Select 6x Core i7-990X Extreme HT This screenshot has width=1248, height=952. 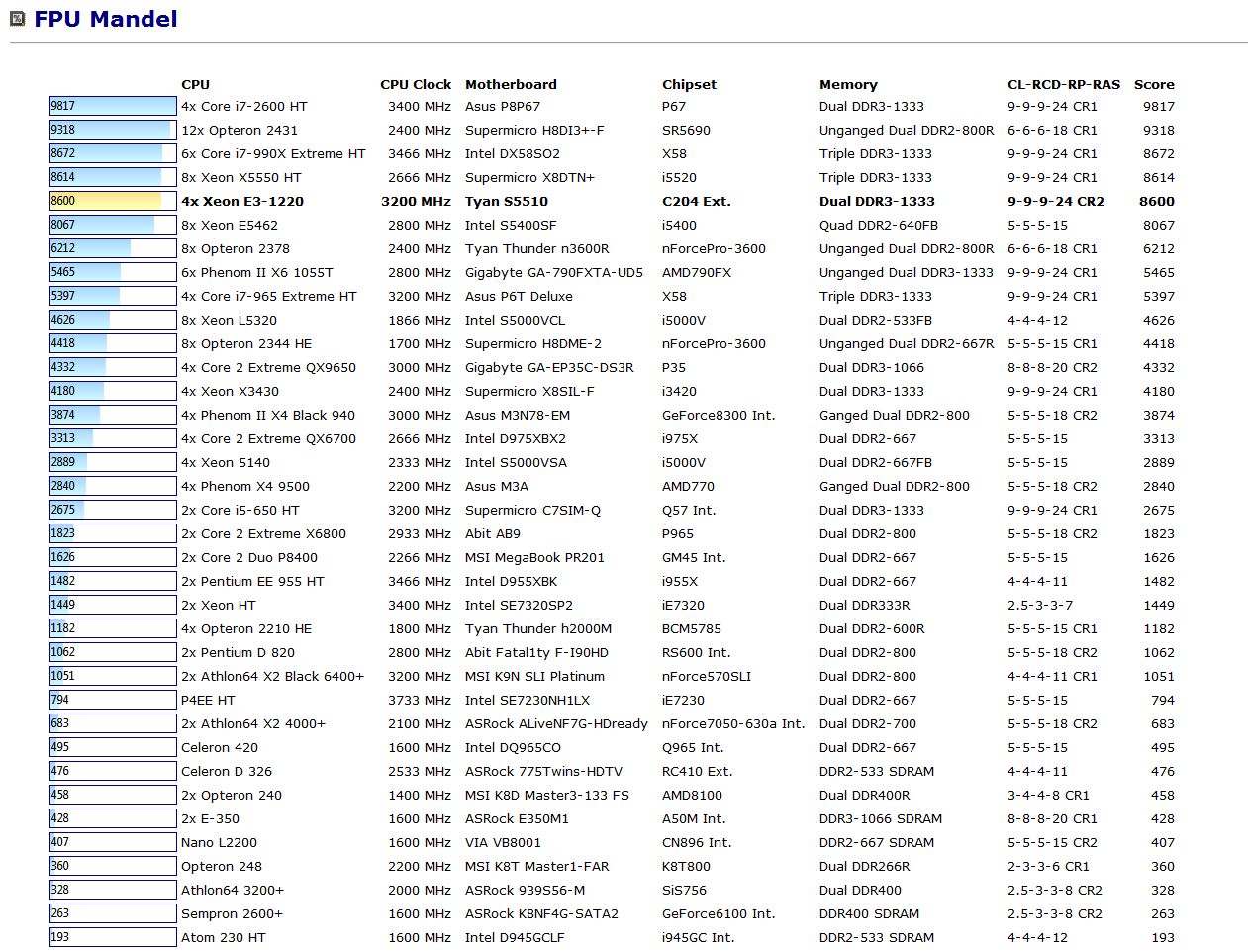(273, 154)
